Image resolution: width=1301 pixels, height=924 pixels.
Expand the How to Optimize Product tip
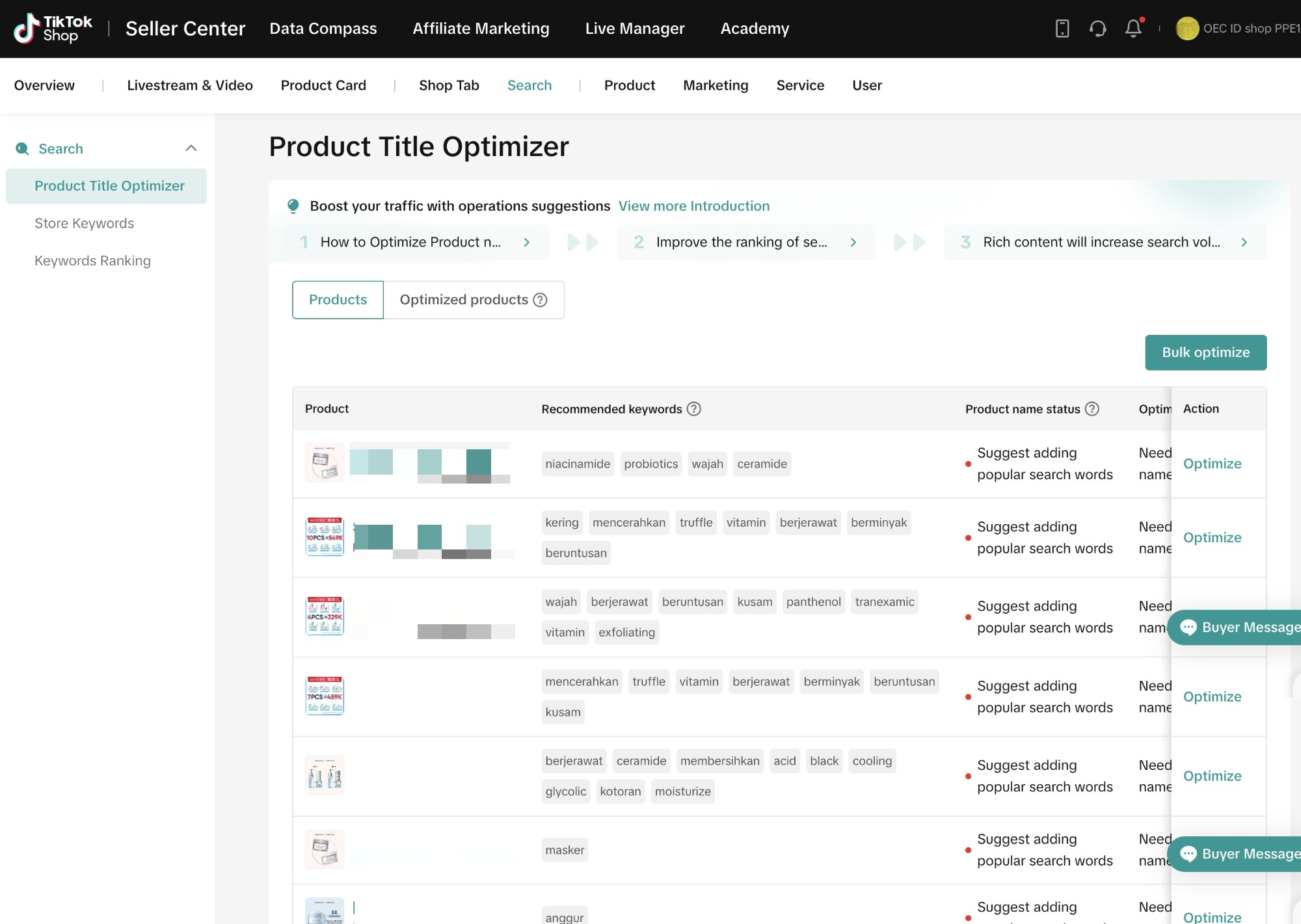[527, 243]
